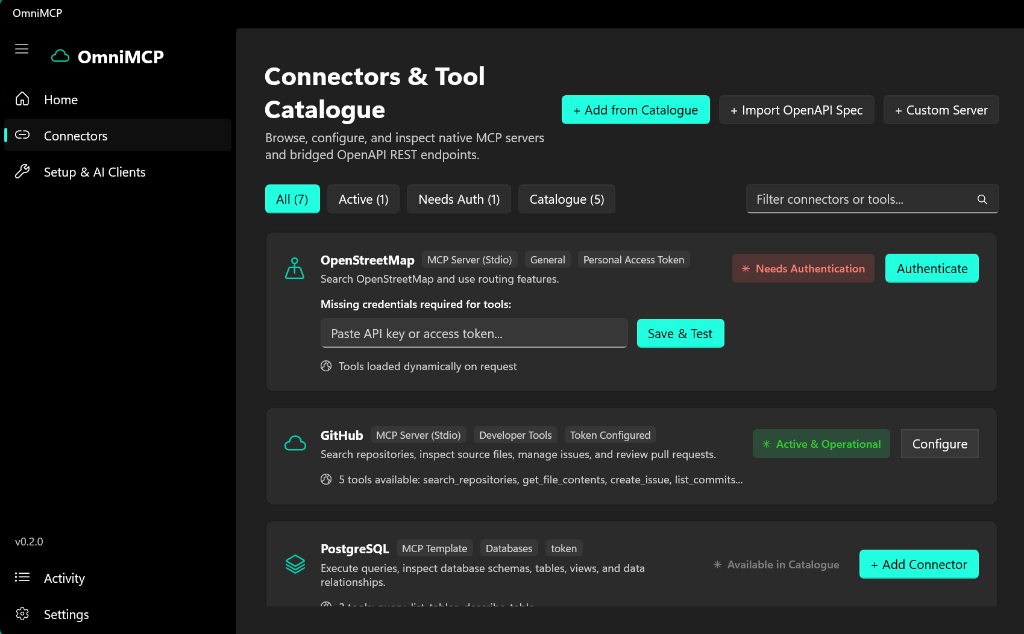
Task: Click the OpenStreetMap connector icon
Action: 295,268
